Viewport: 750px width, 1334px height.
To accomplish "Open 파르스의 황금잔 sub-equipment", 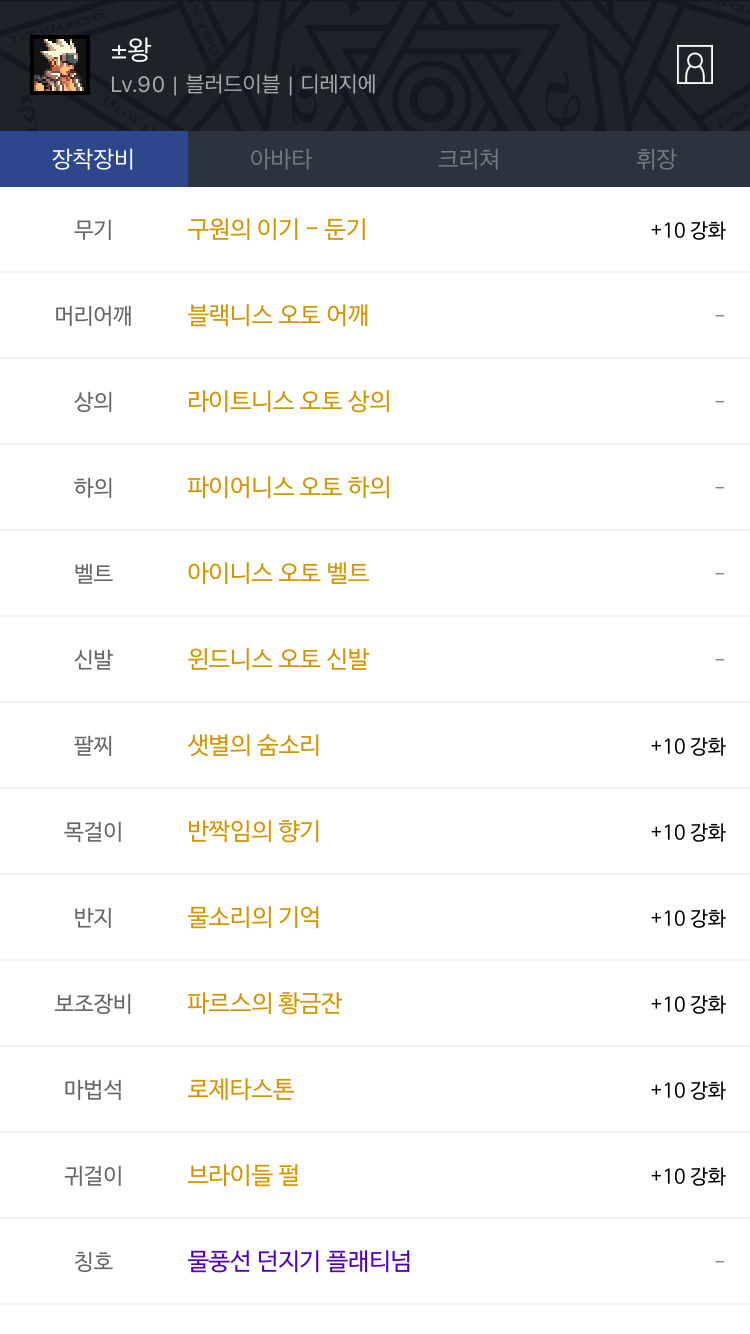I will (x=265, y=1003).
